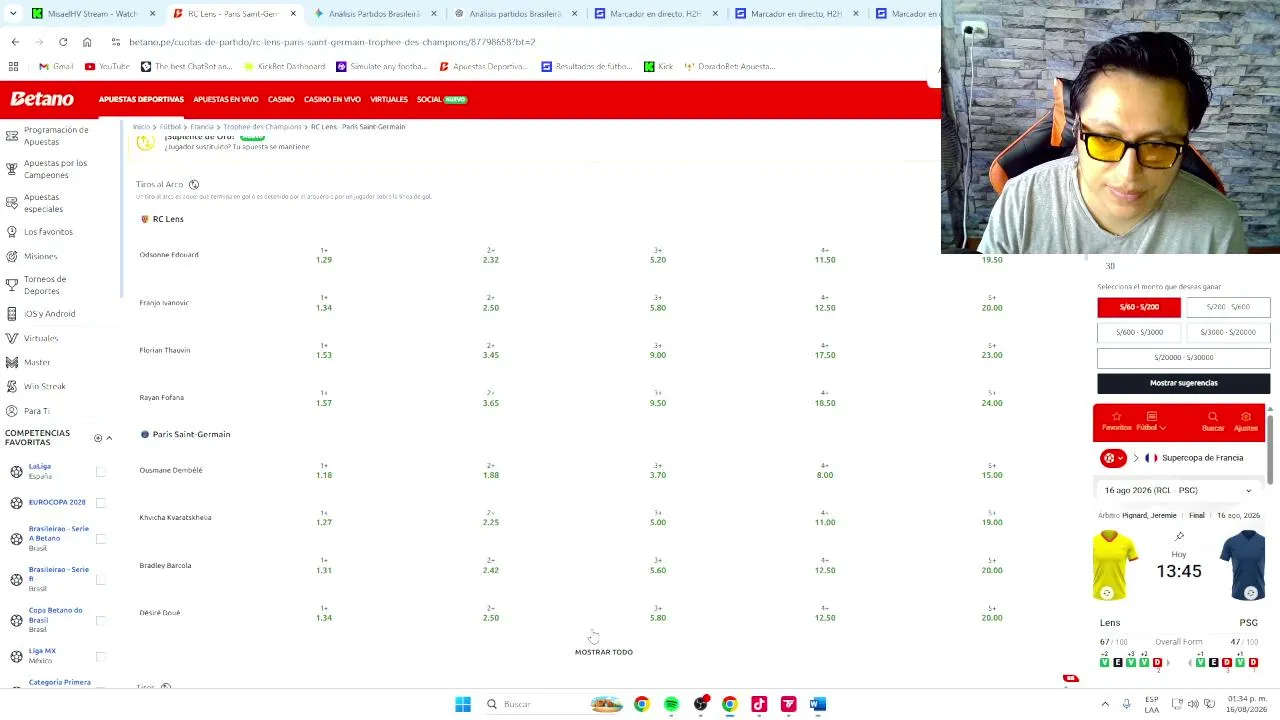Open the Virtuales icon in sidebar
This screenshot has height=720, width=1280.
pos(12,338)
